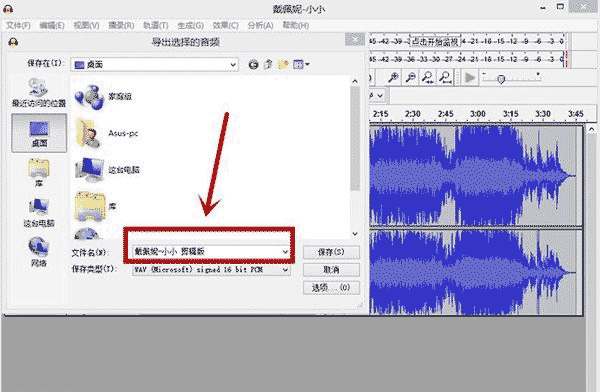Click the 3:30 mark on the timeline
This screenshot has height=392, width=600.
pyautogui.click(x=543, y=114)
